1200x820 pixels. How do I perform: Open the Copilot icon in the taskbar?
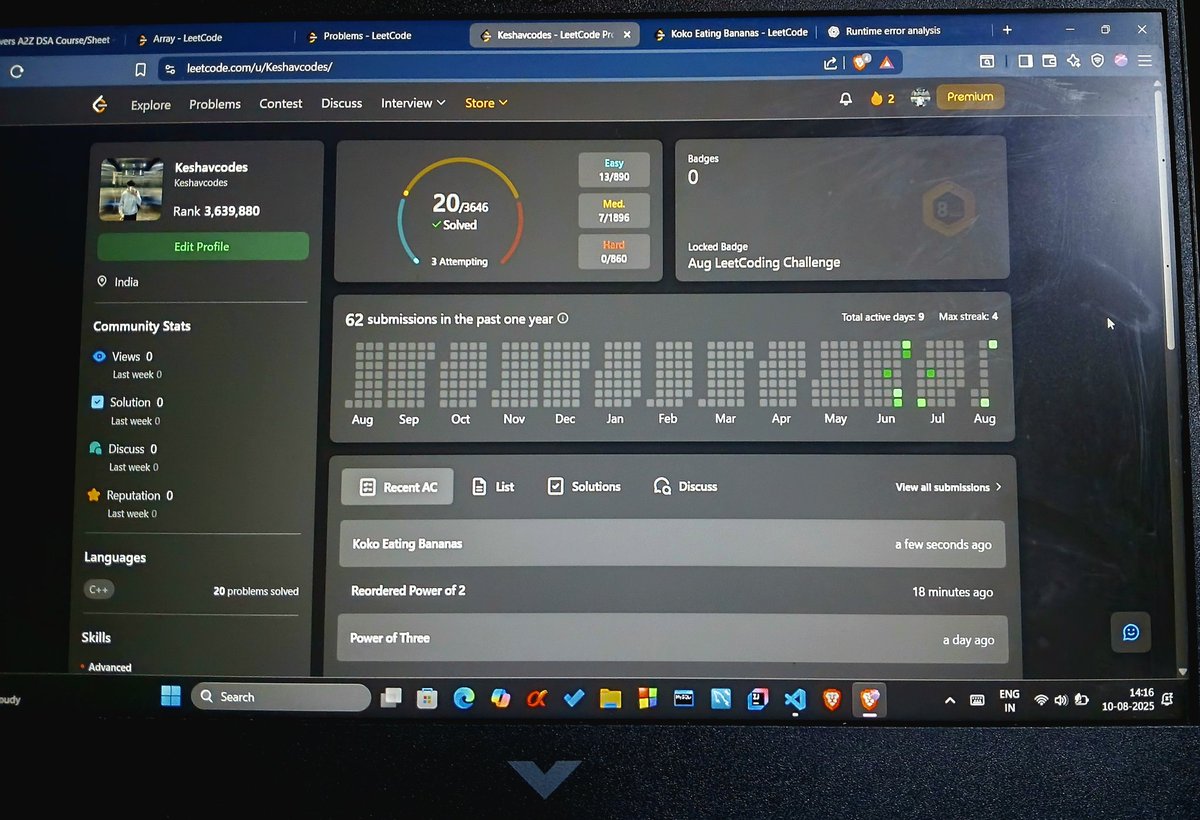pyautogui.click(x=501, y=698)
